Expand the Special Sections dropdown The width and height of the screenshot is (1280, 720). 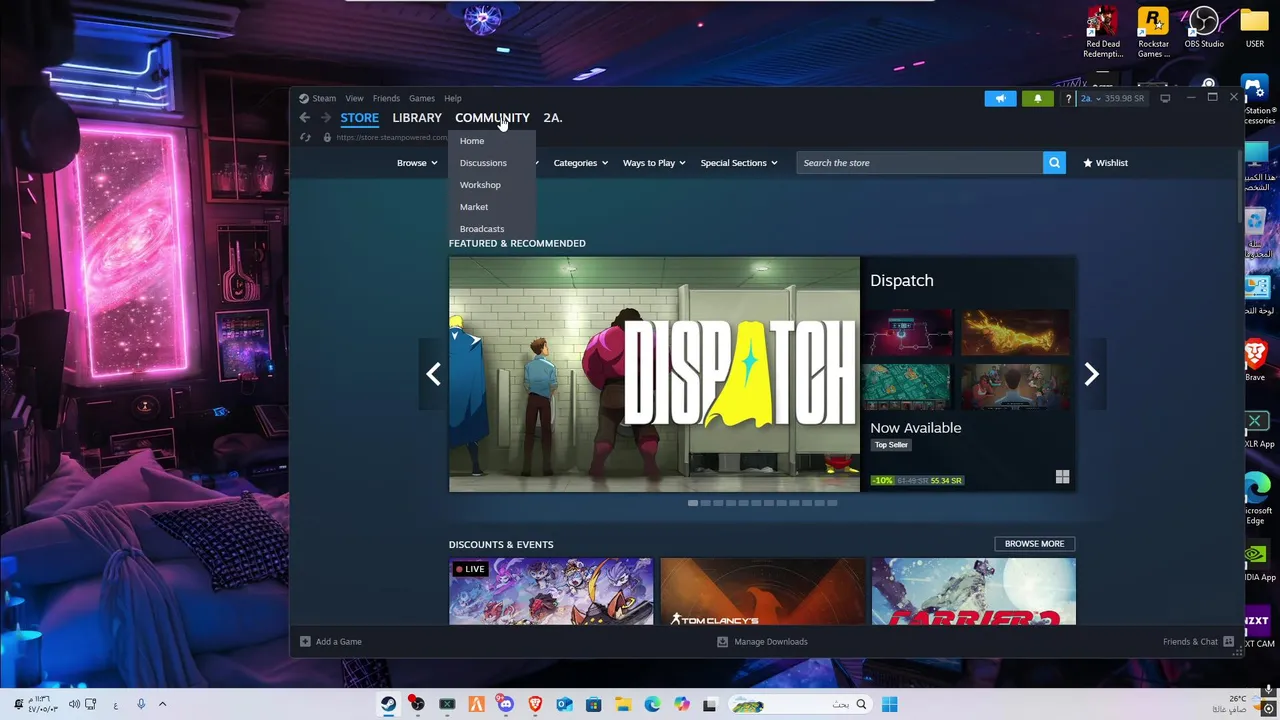click(739, 163)
